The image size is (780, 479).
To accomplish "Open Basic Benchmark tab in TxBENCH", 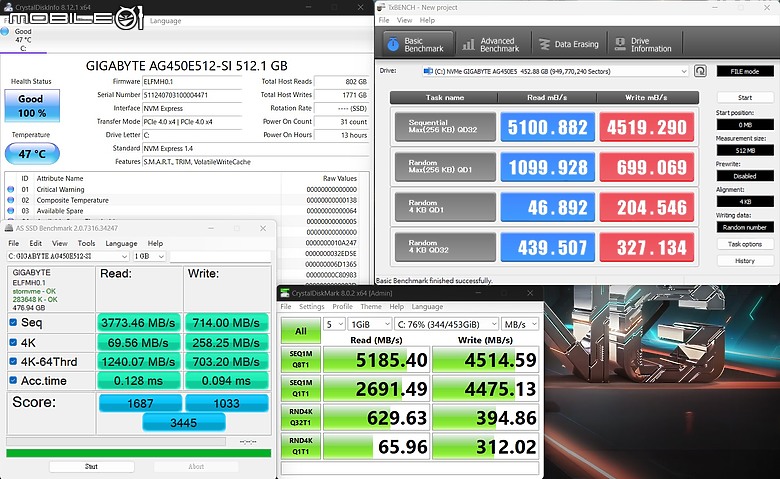I will pos(418,45).
